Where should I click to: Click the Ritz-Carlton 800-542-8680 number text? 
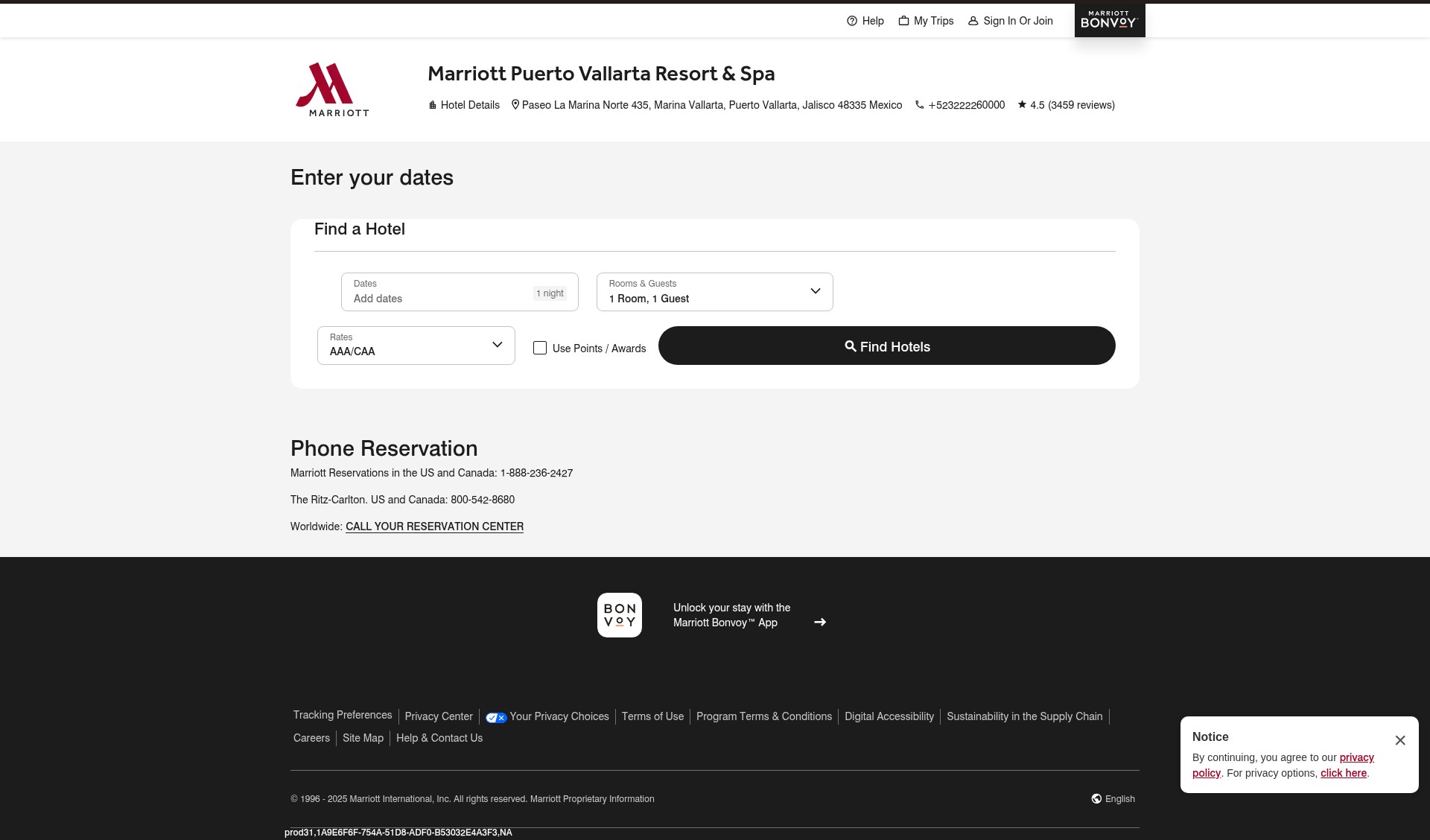point(483,500)
